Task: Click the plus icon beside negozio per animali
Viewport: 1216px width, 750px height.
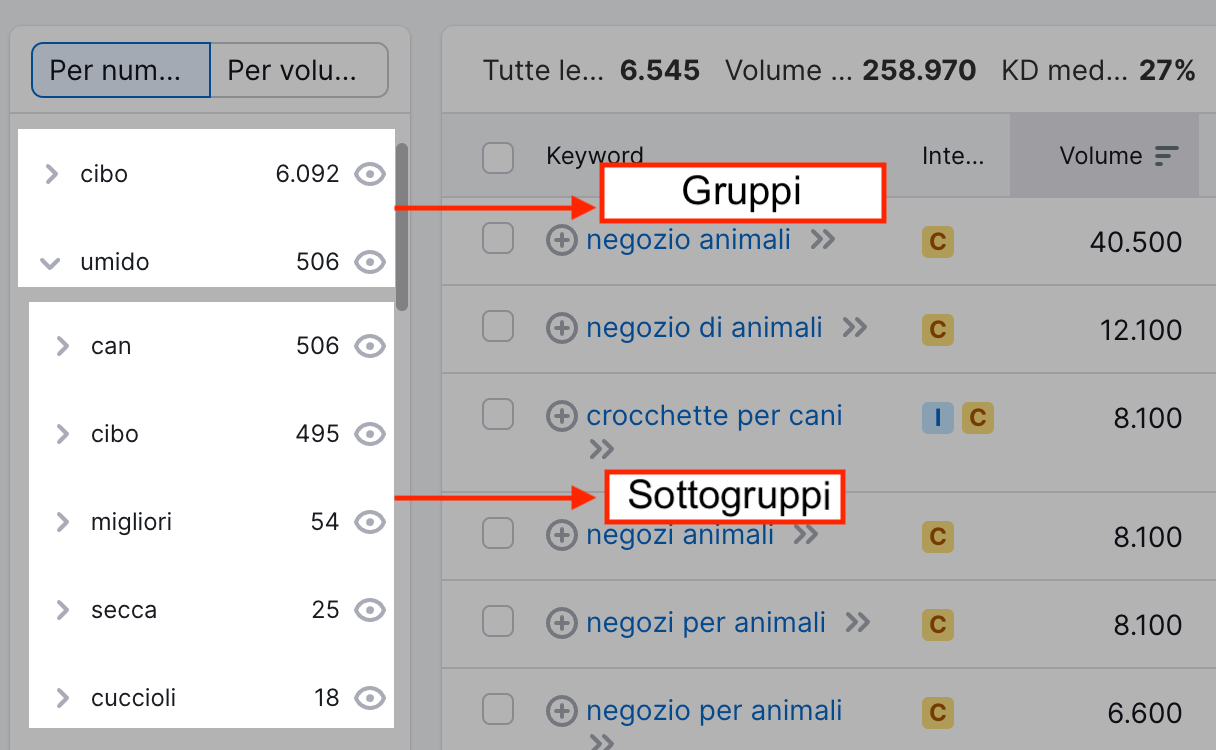Action: tap(561, 711)
